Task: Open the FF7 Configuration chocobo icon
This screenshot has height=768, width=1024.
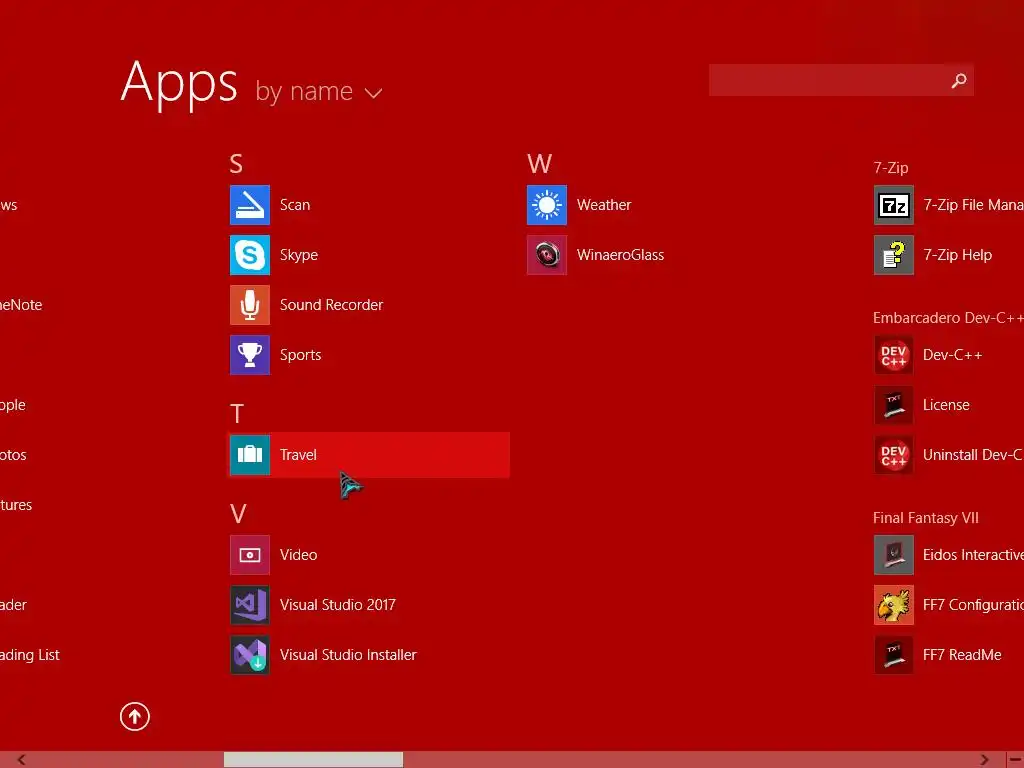Action: [893, 605]
